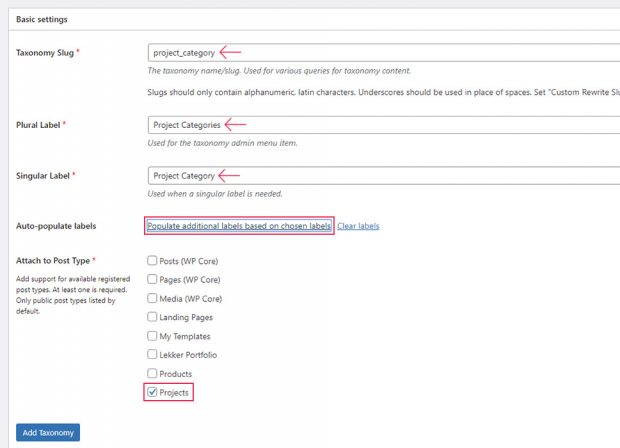Click the Singular Label field label text

[44, 176]
